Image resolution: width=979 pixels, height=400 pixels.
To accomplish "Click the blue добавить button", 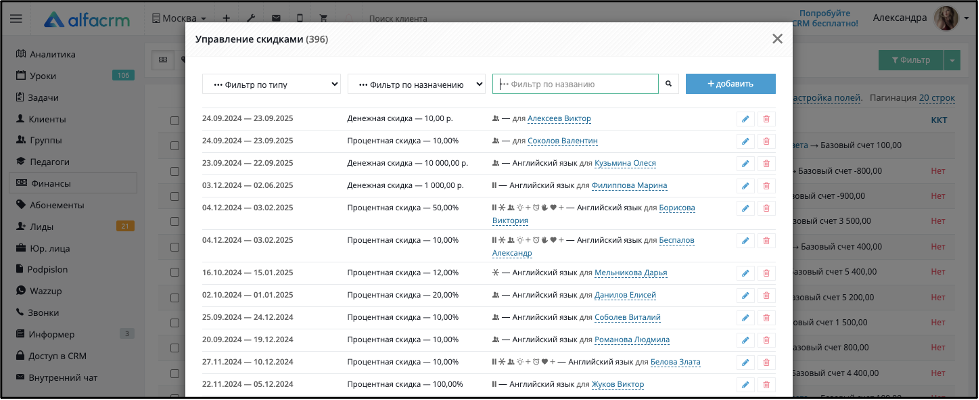I will point(731,84).
